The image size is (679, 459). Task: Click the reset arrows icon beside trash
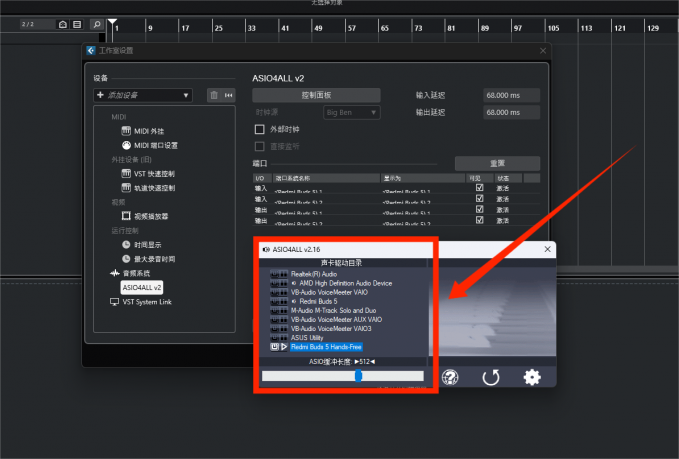pos(229,95)
